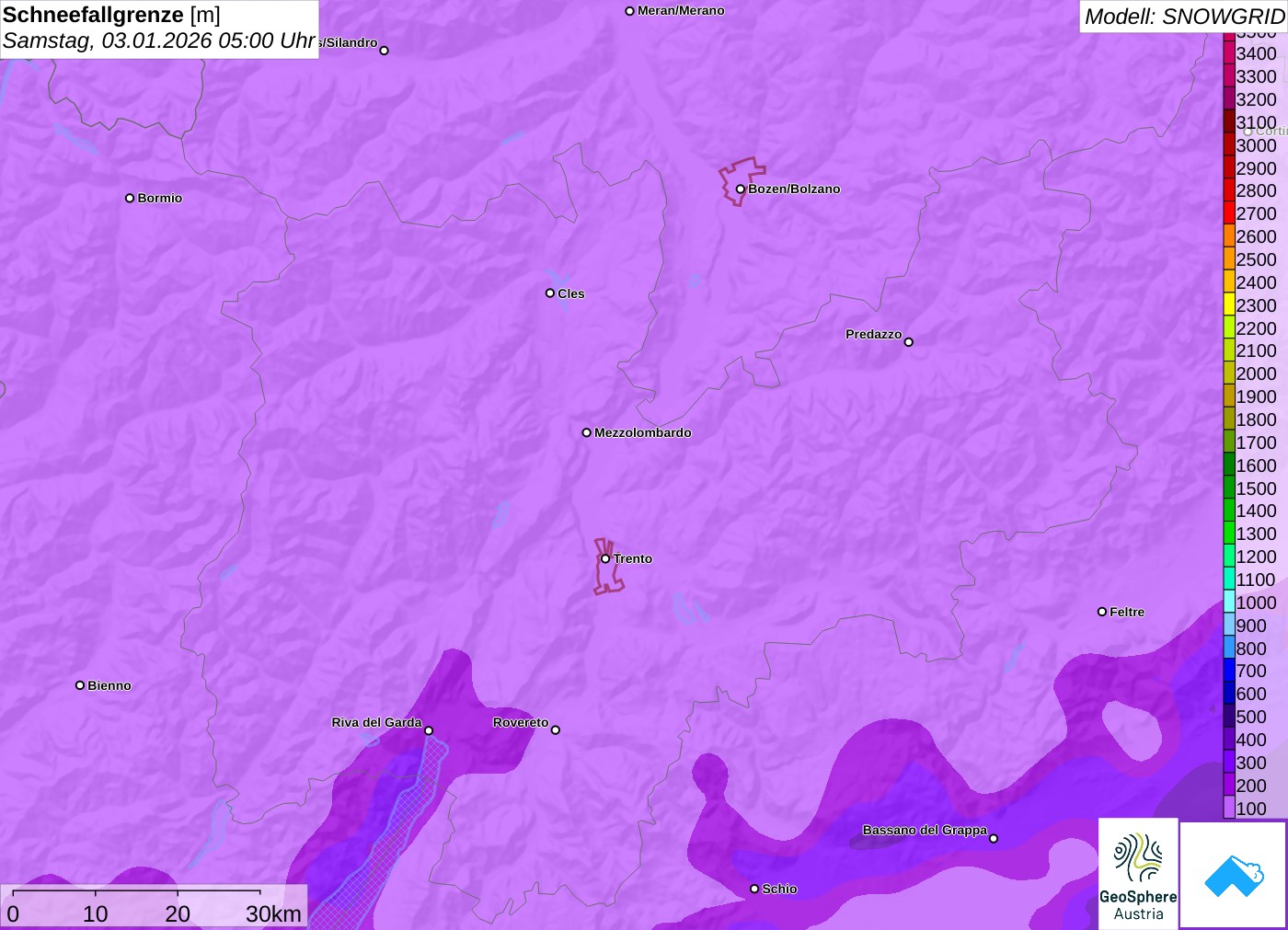
Task: Click the Meran/Merano town marker
Action: [630, 11]
